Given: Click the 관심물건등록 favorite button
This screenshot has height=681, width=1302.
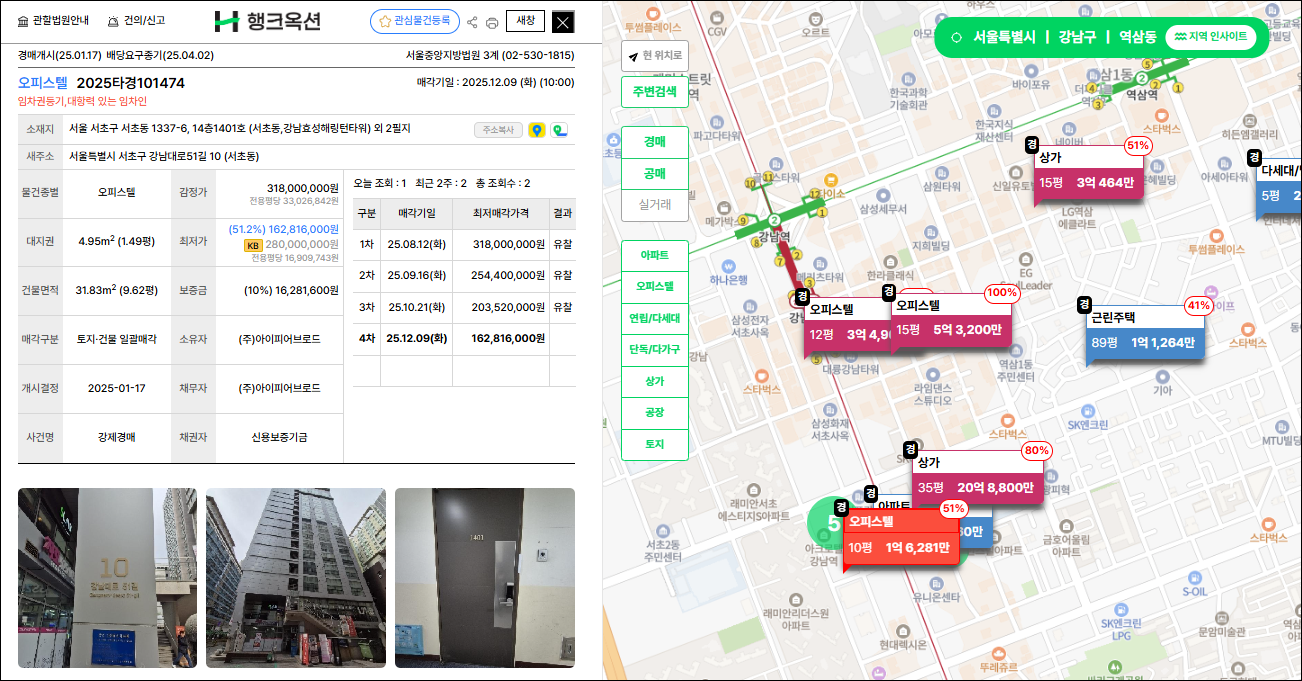Looking at the screenshot, I should click(x=414, y=21).
